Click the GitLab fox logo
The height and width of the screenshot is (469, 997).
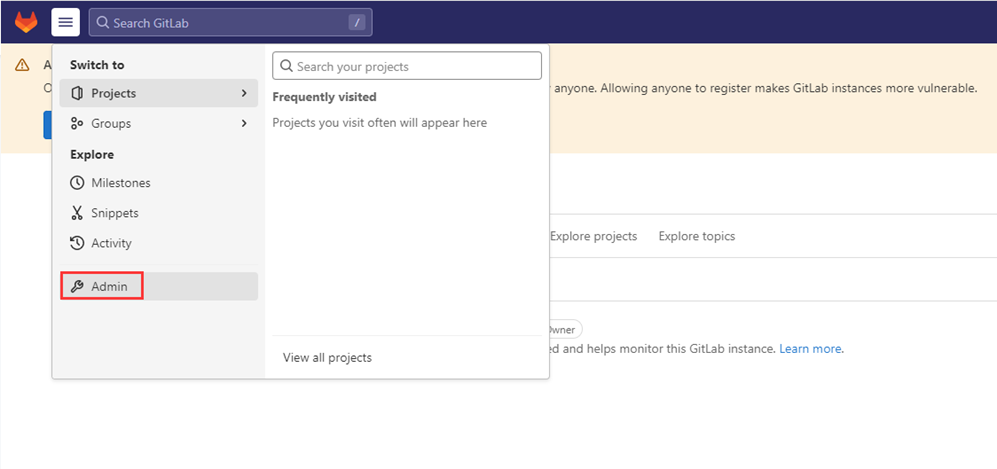click(26, 22)
